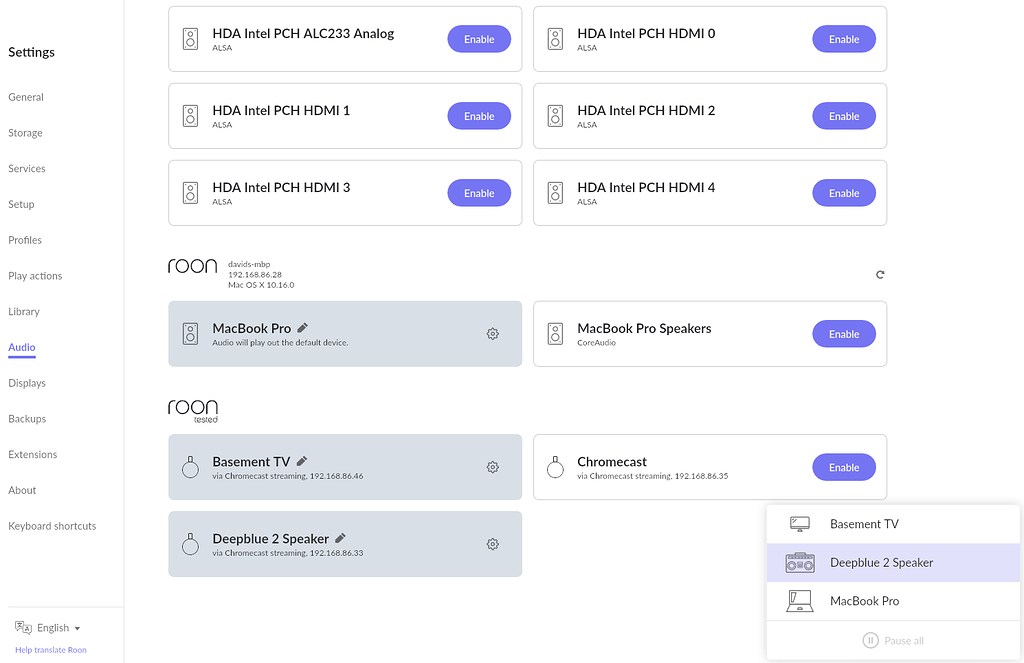1024x663 pixels.
Task: Click the boombox icon for Deepblue 2 Speaker
Action: click(x=798, y=562)
